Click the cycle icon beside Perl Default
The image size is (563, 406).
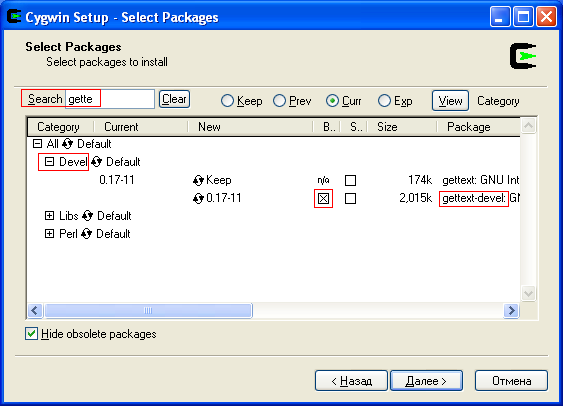click(86, 234)
